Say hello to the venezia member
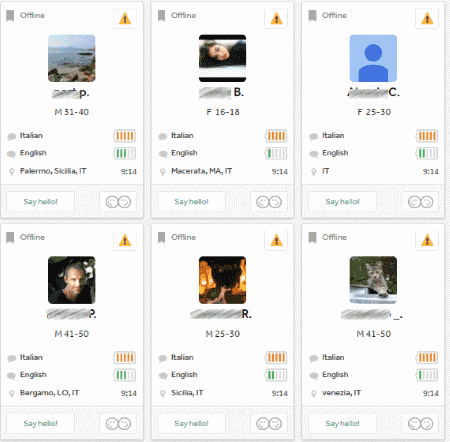The height and width of the screenshot is (442, 450). [342, 424]
